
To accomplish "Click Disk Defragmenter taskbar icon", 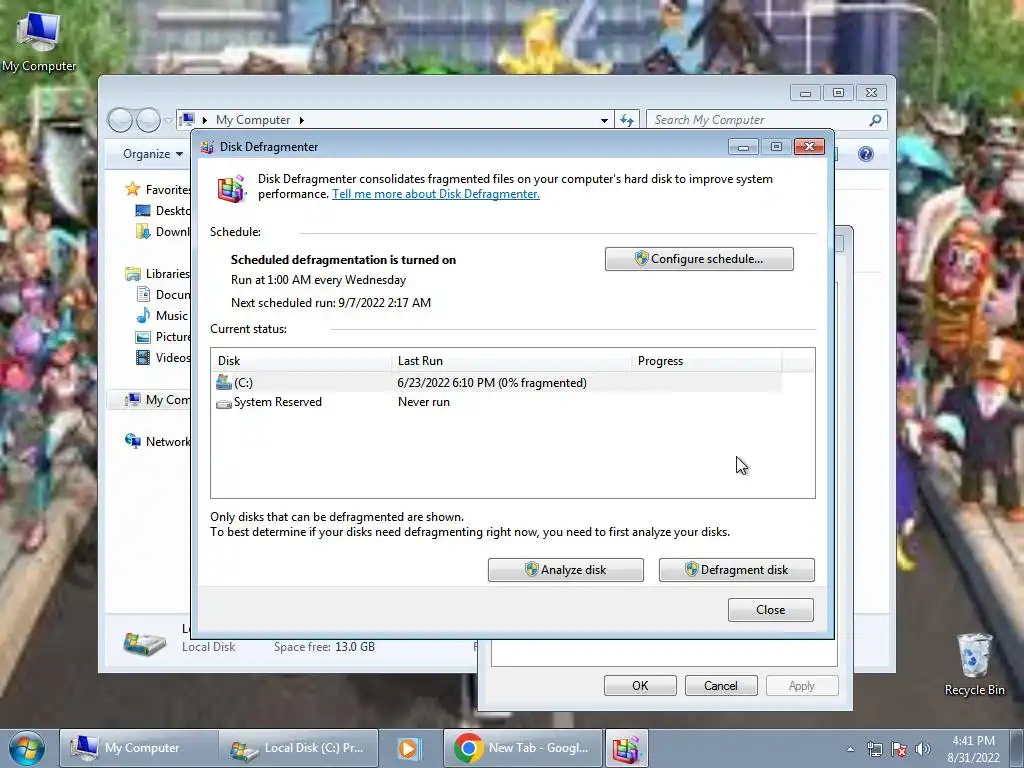I will (x=626, y=748).
